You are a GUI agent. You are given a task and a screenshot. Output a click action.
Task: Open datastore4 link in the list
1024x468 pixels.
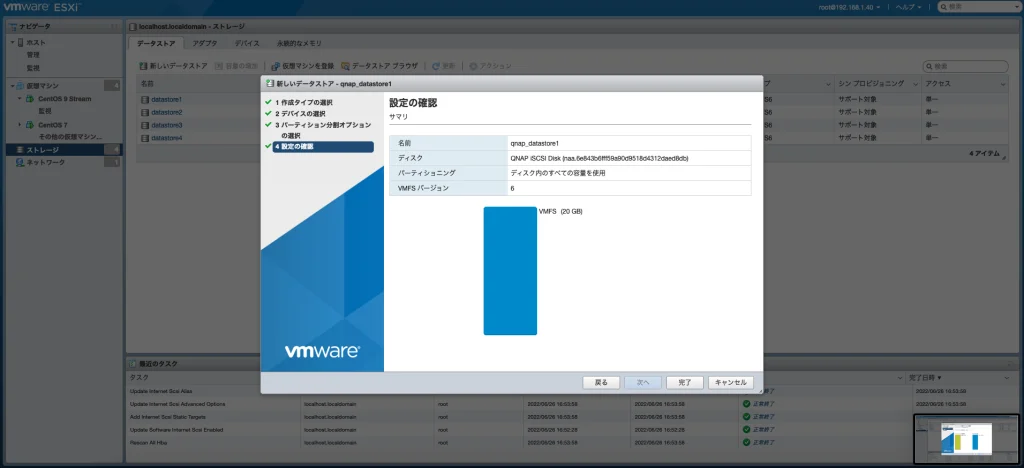pyautogui.click(x=167, y=138)
